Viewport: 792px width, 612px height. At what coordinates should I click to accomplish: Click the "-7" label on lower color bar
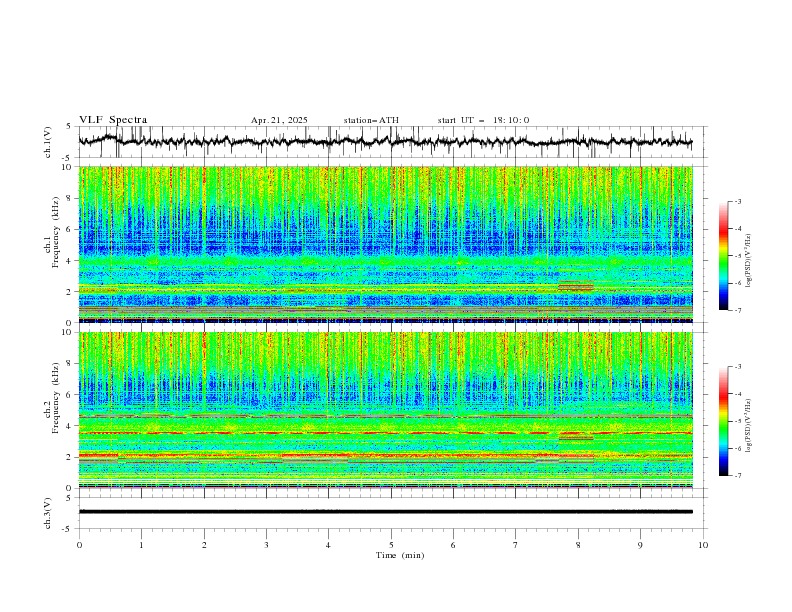pos(737,475)
